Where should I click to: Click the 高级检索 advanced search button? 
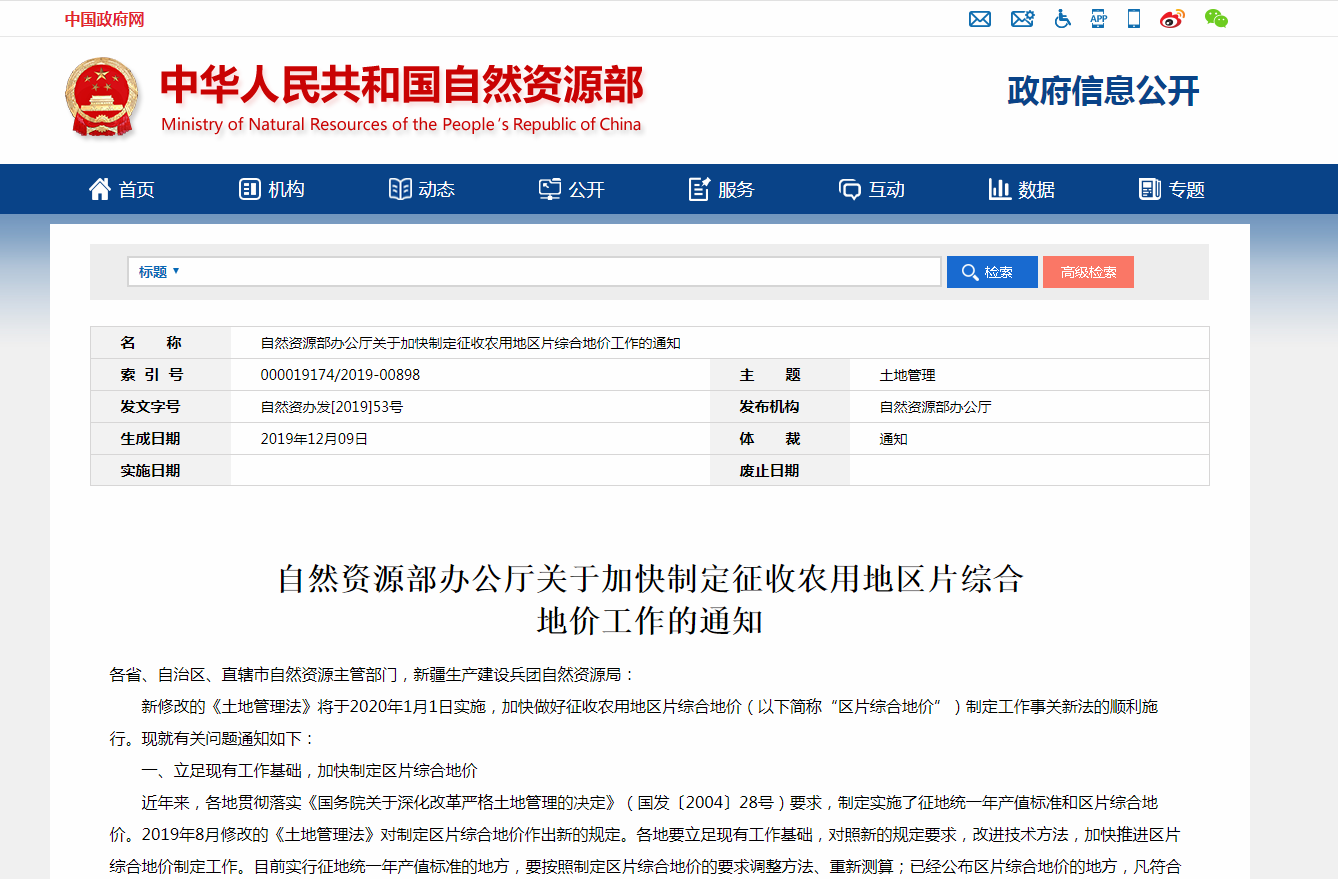click(x=1088, y=272)
